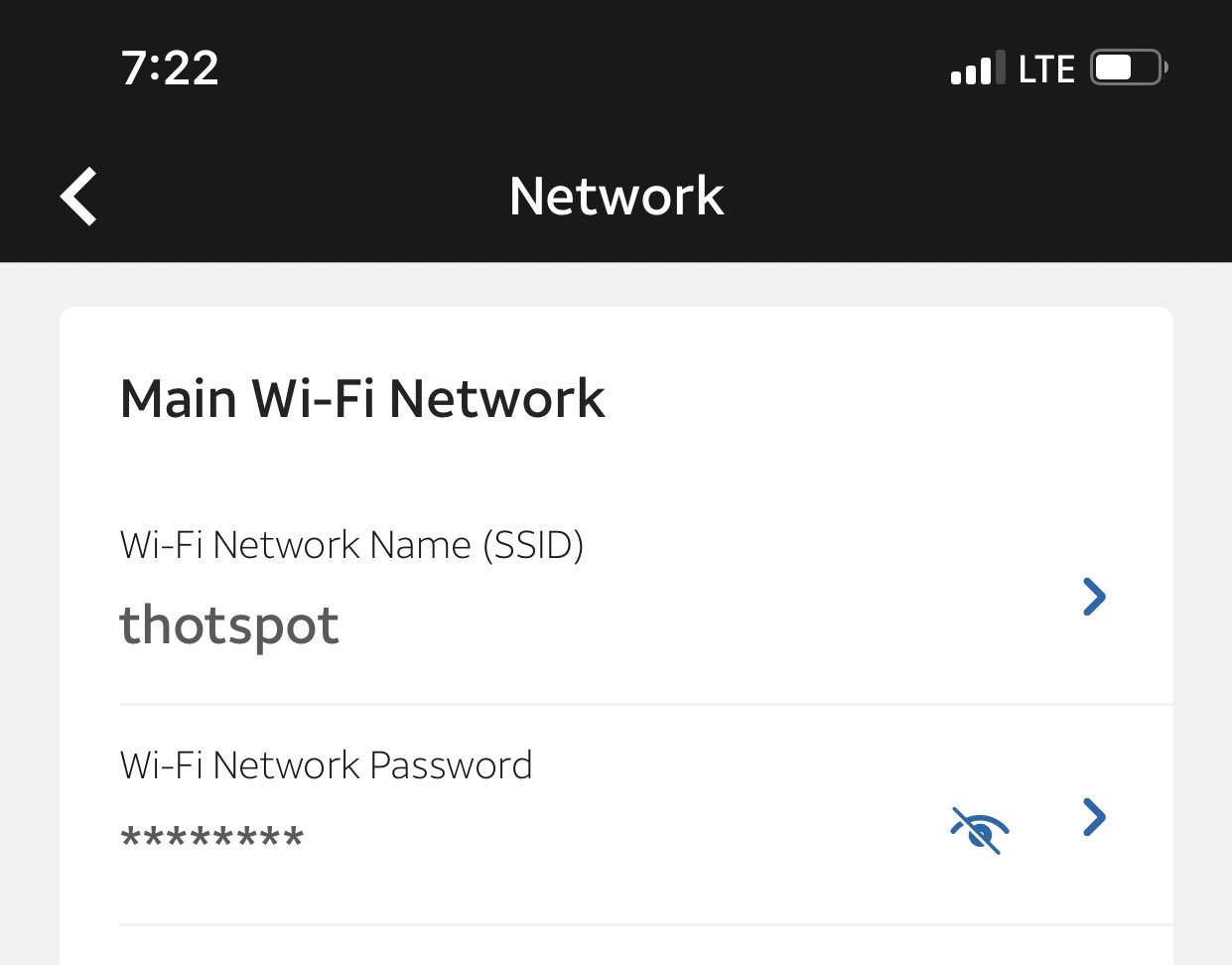Tap the gray background beside the card
The width and height of the screenshot is (1232, 965).
point(29,616)
